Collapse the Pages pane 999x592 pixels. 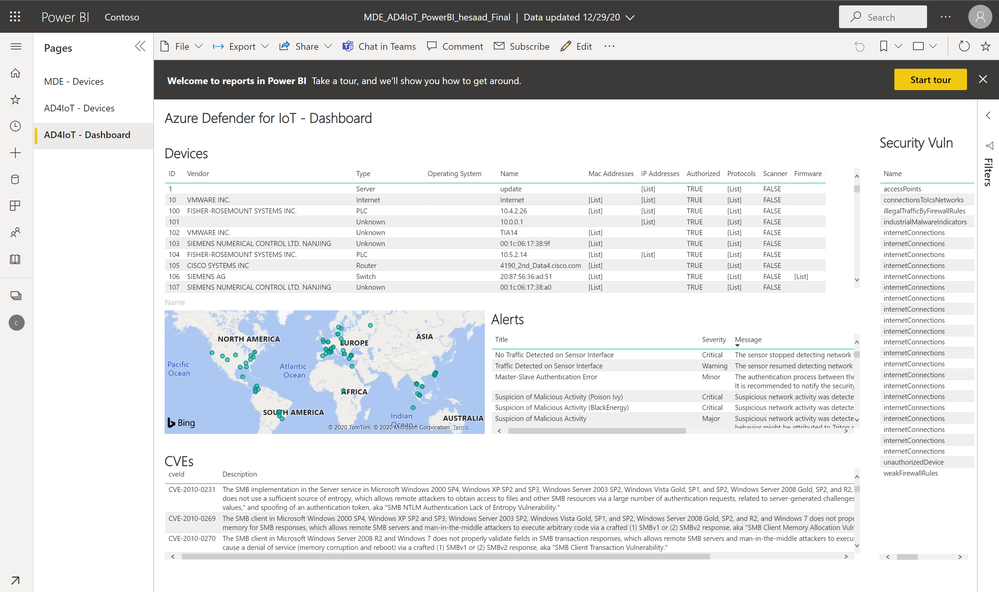140,47
